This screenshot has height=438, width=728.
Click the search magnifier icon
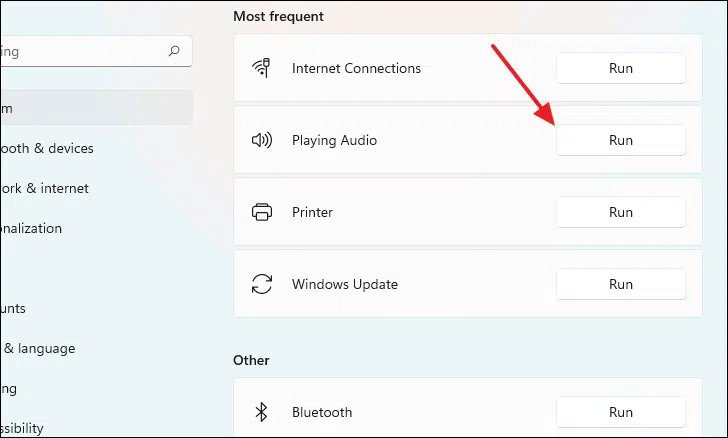coord(174,51)
